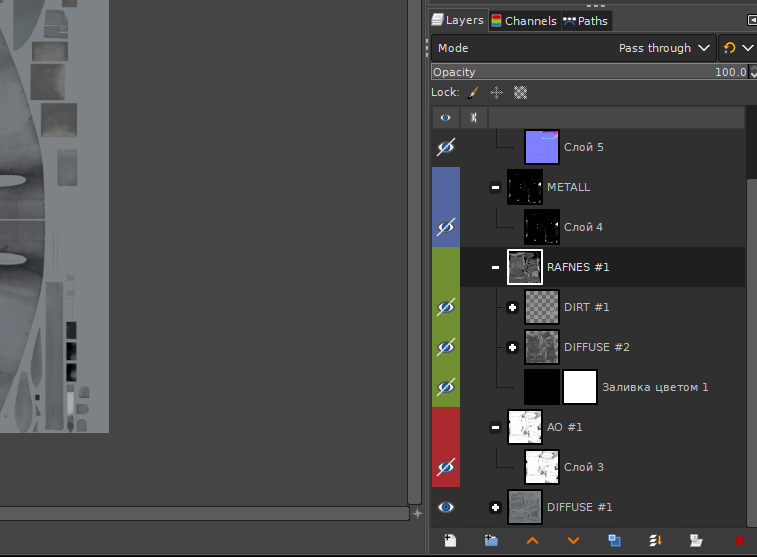Select black thumbnail of Заливка цветом 1

tap(542, 387)
